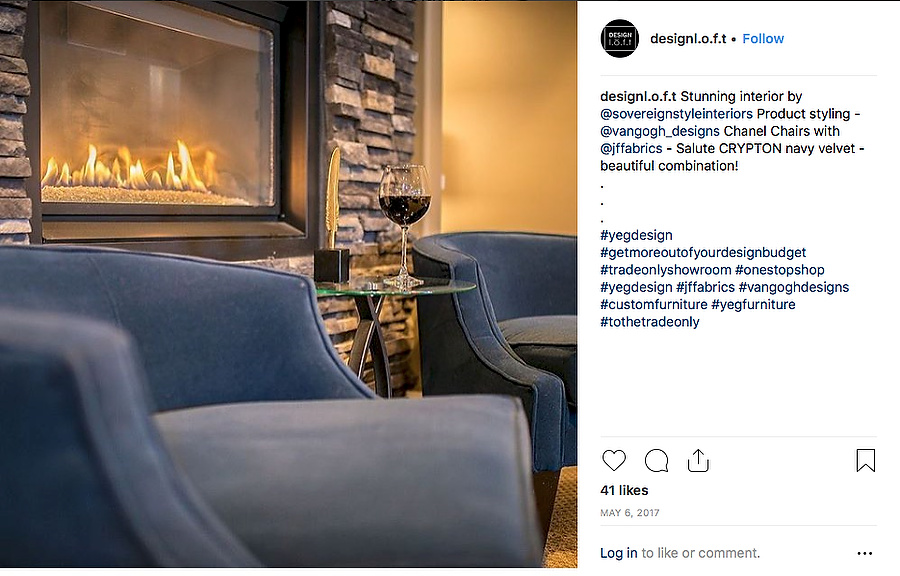
Task: Like the post with the heart icon
Action: click(x=614, y=460)
